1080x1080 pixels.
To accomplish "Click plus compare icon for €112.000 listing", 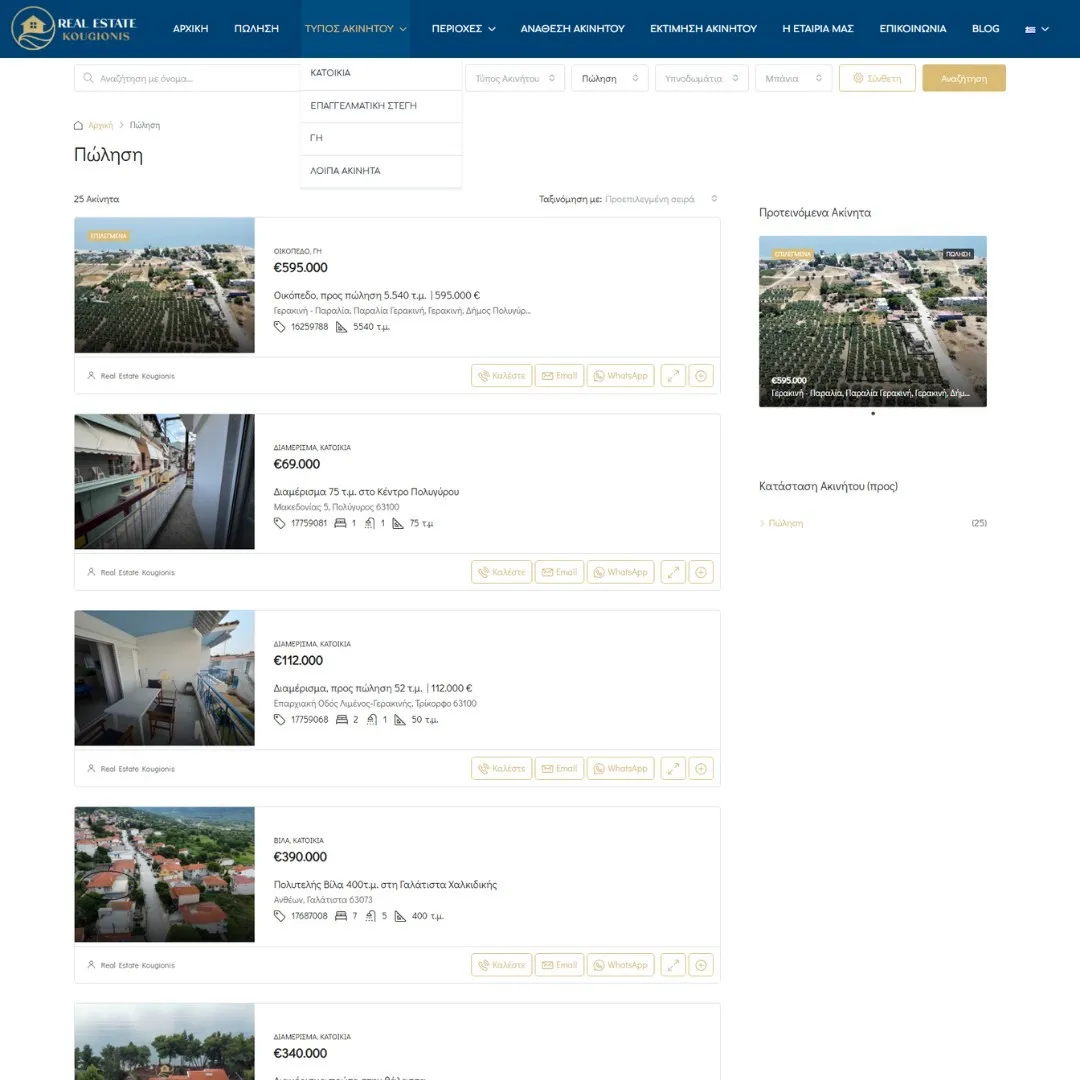I will tap(700, 769).
